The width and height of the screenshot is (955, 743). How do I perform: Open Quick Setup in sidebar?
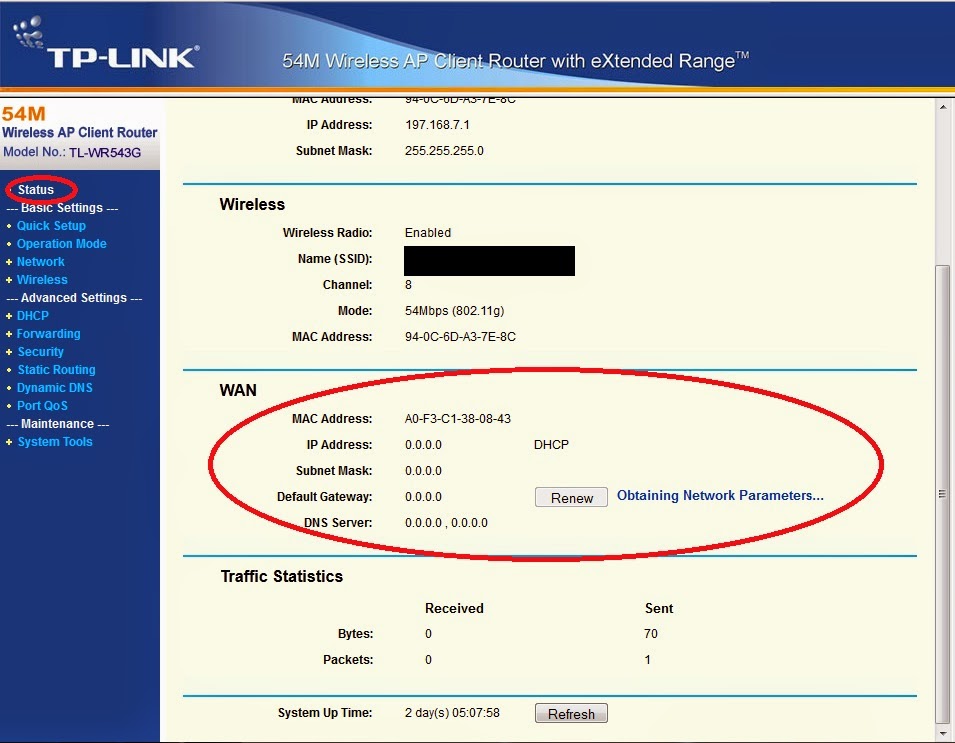coord(51,225)
